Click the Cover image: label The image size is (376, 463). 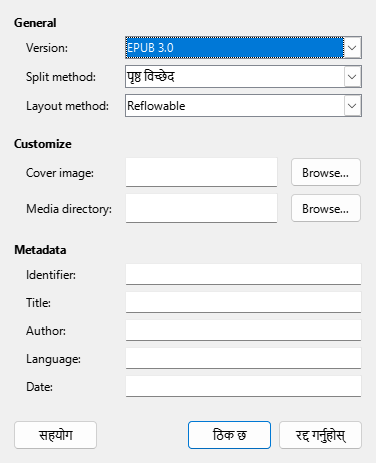pyautogui.click(x=60, y=173)
